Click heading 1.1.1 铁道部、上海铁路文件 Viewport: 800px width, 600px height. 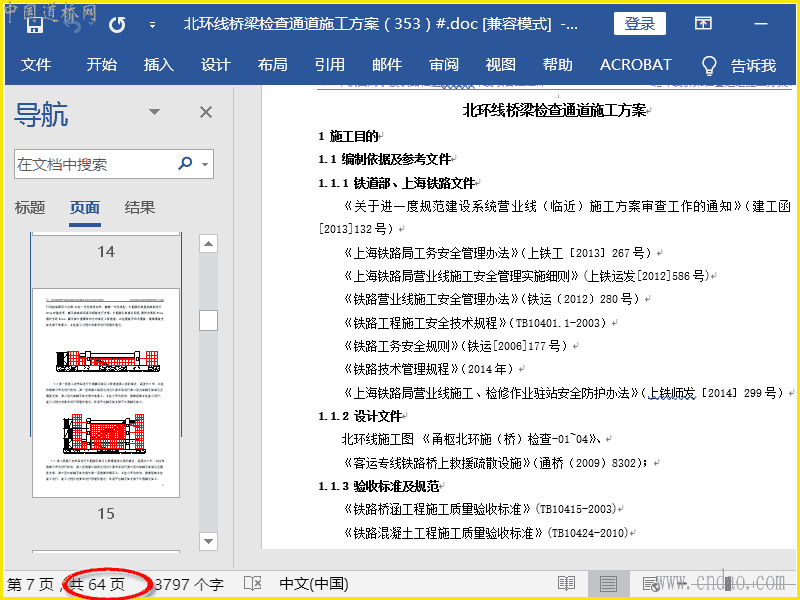point(397,183)
